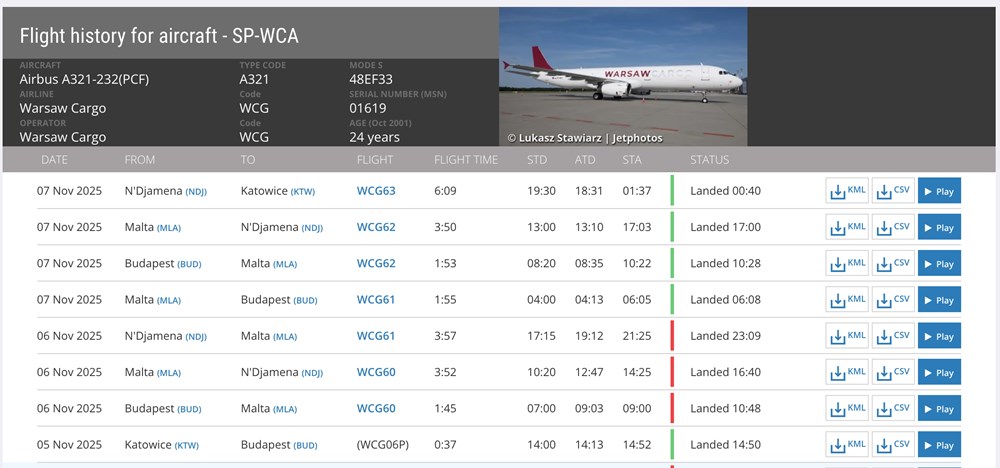Download CSV for N'Djamena to Malta WCG61
Viewport: 1000px width, 468px height.
pyautogui.click(x=893, y=336)
